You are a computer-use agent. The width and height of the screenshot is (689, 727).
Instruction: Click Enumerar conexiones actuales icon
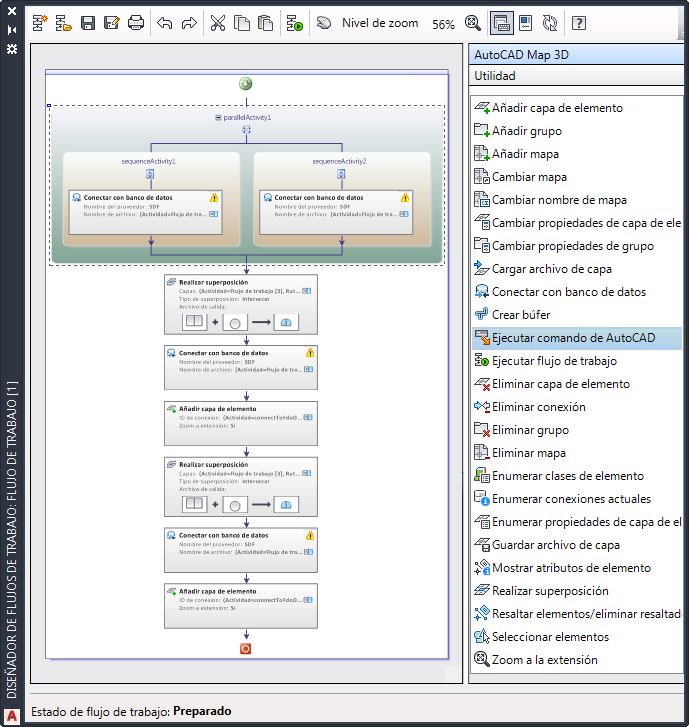tap(482, 498)
